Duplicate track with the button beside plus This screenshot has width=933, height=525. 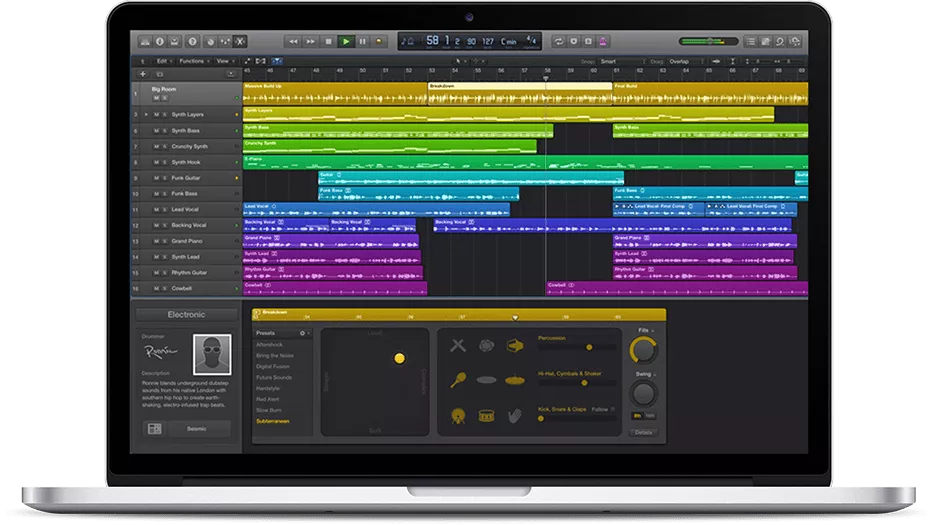pos(159,74)
